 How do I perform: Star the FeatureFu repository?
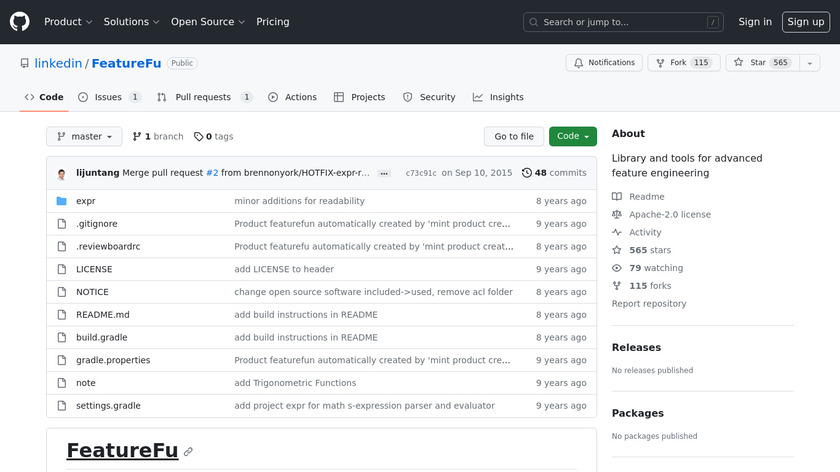click(749, 63)
